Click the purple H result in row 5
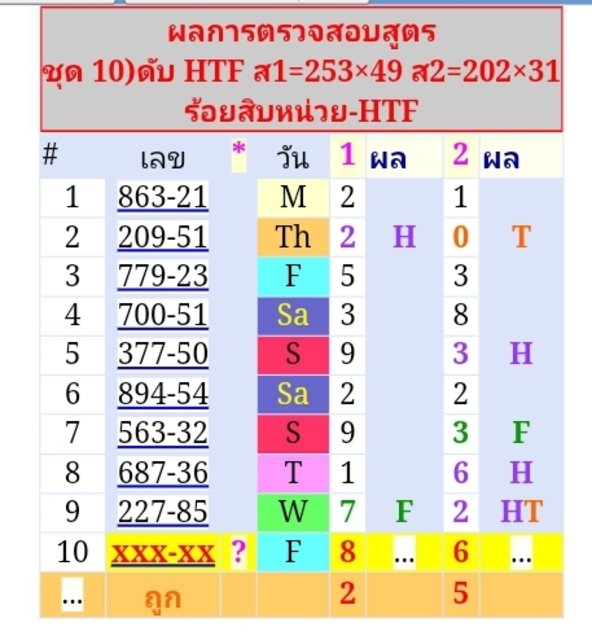 [x=521, y=354]
